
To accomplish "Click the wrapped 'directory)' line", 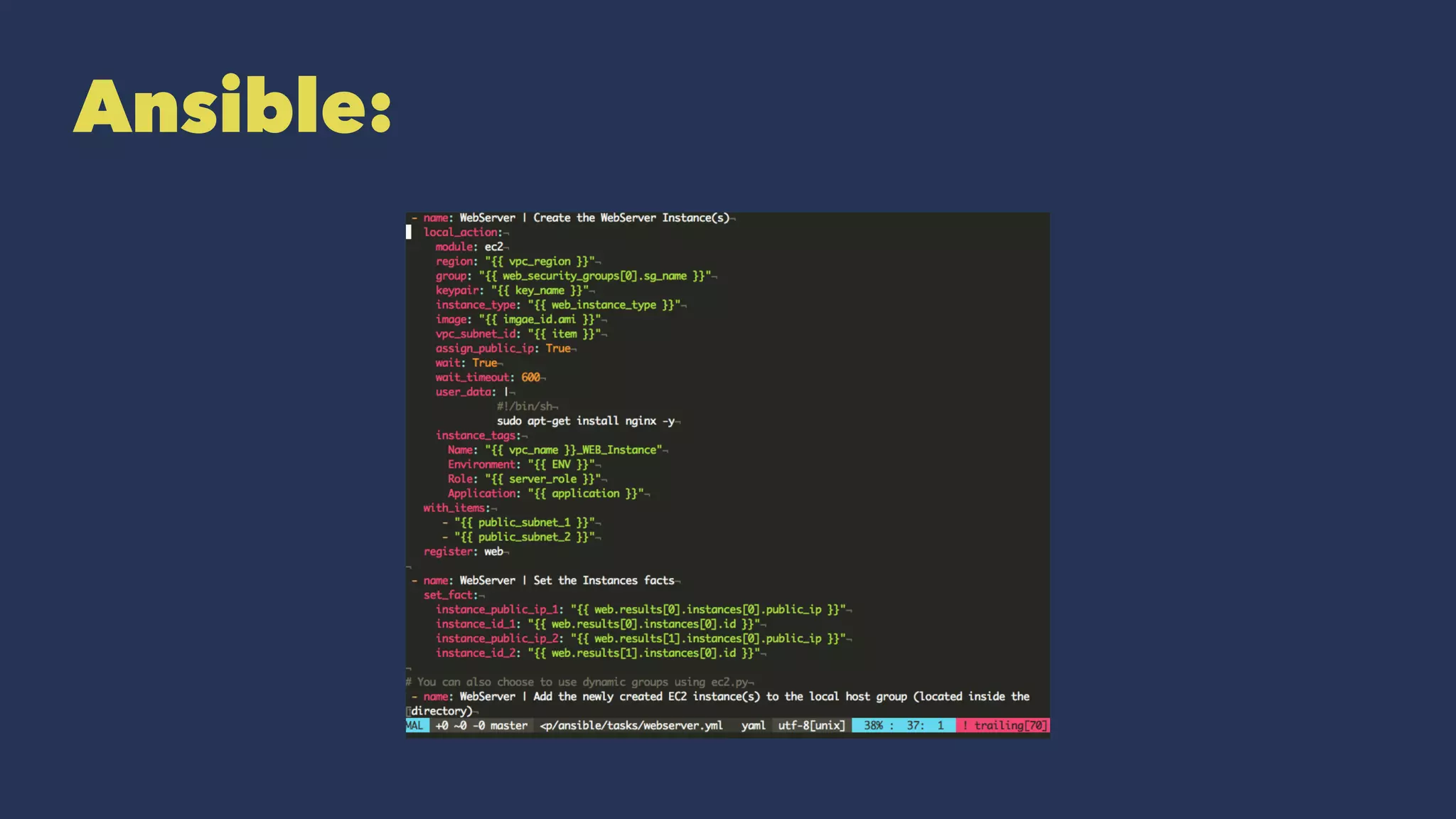I will (x=441, y=711).
